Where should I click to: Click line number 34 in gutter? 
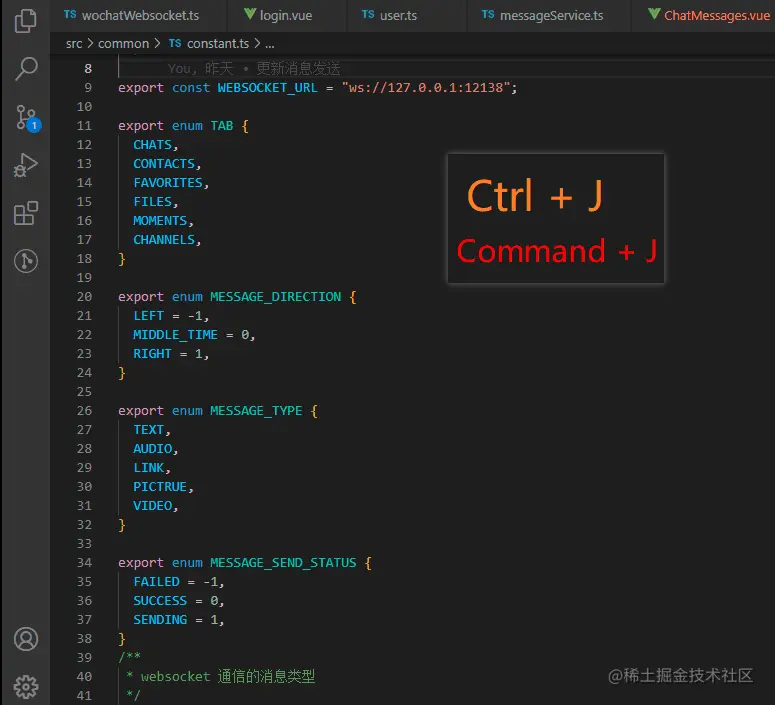84,563
